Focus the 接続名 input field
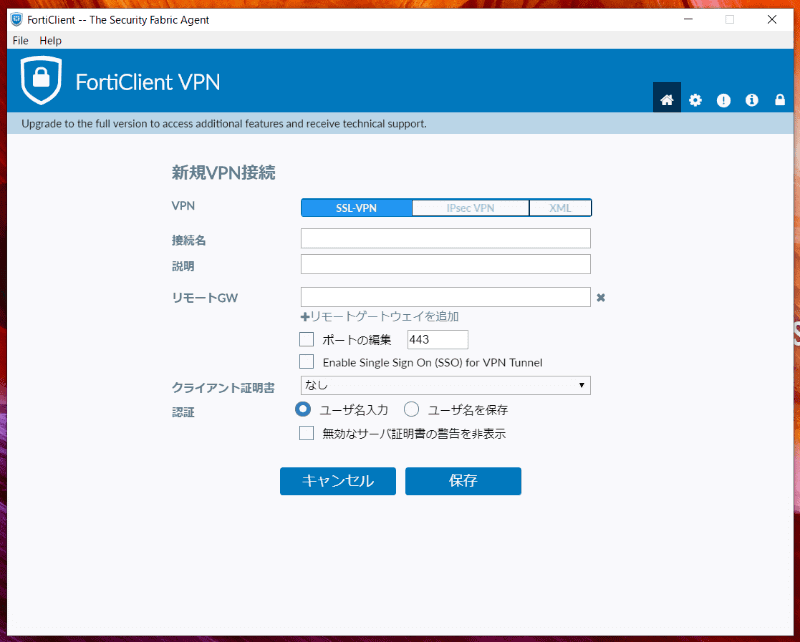800x642 pixels. (445, 238)
